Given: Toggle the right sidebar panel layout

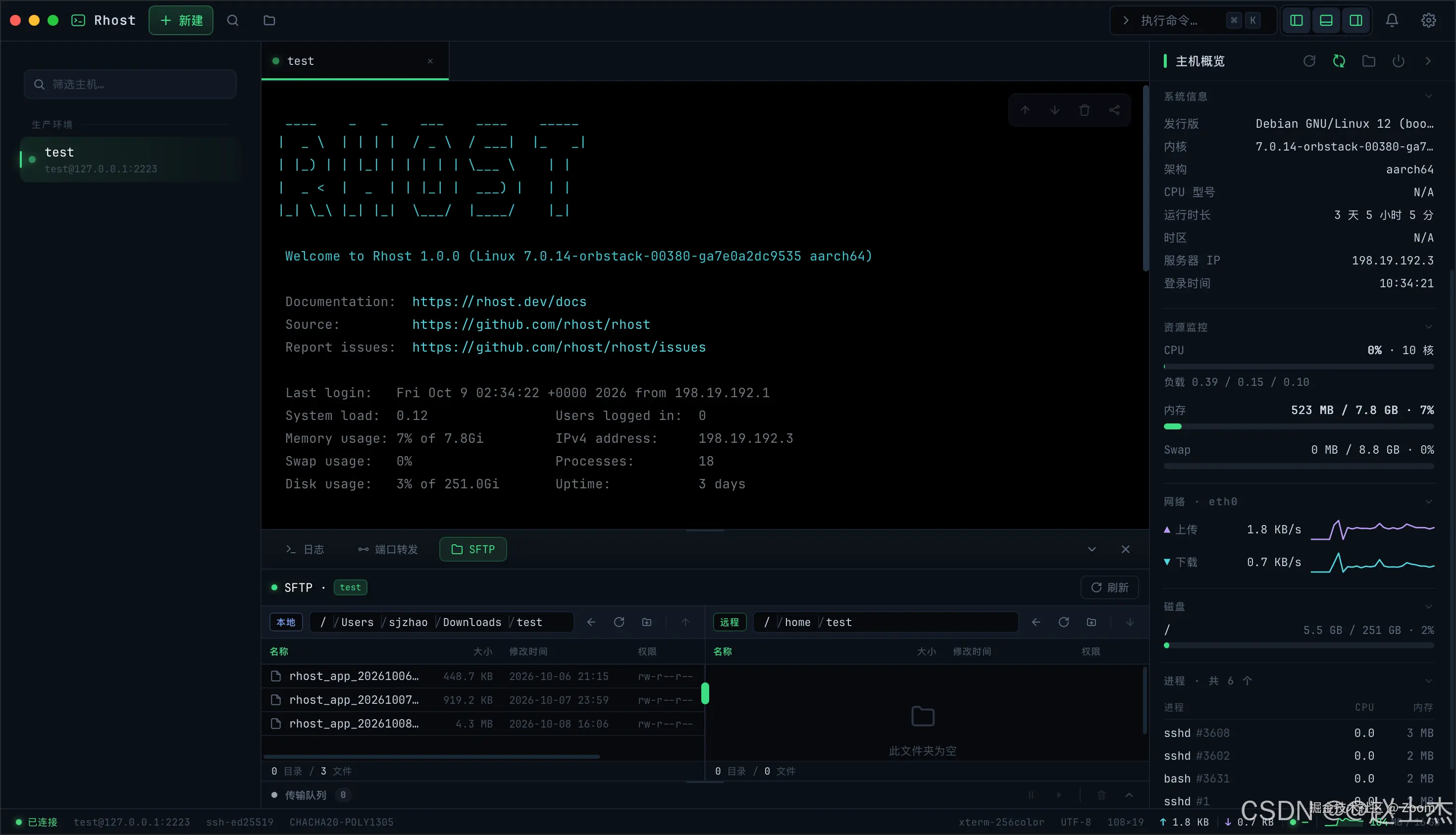Looking at the screenshot, I should click(1355, 21).
